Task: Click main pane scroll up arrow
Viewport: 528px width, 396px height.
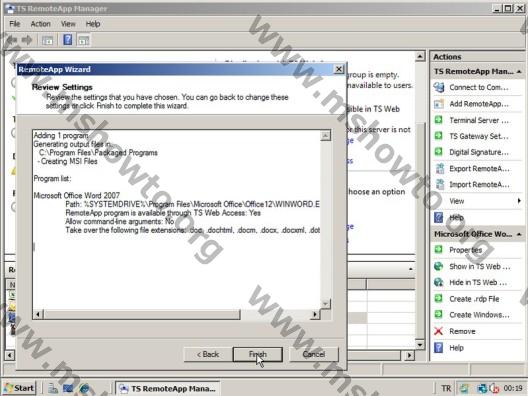Action: (x=420, y=56)
